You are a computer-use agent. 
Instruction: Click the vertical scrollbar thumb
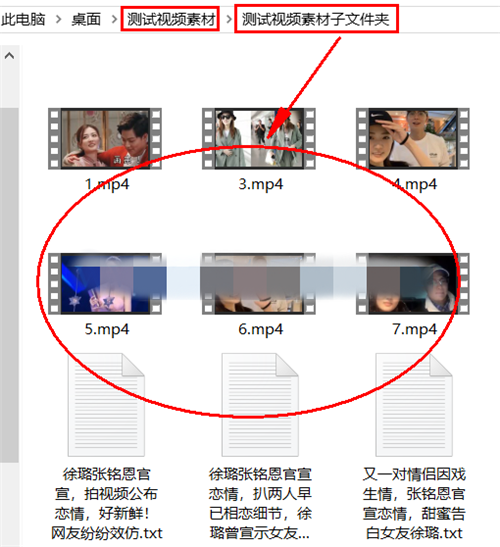click(9, 285)
